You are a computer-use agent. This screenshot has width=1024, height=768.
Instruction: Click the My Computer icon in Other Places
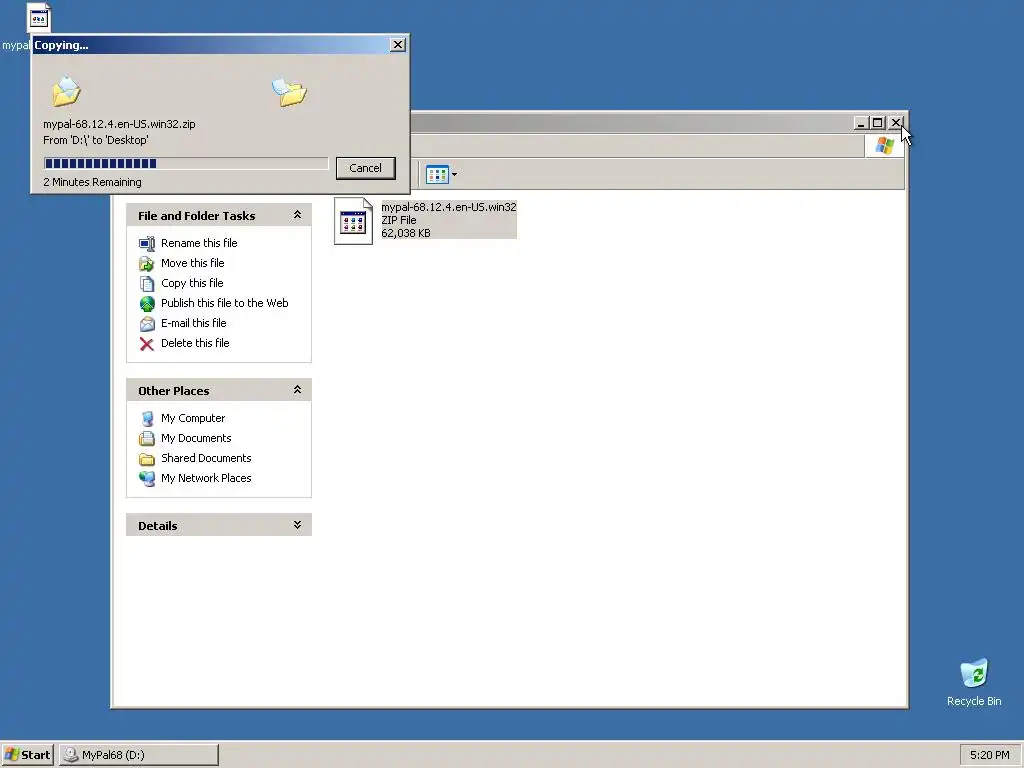coord(147,419)
